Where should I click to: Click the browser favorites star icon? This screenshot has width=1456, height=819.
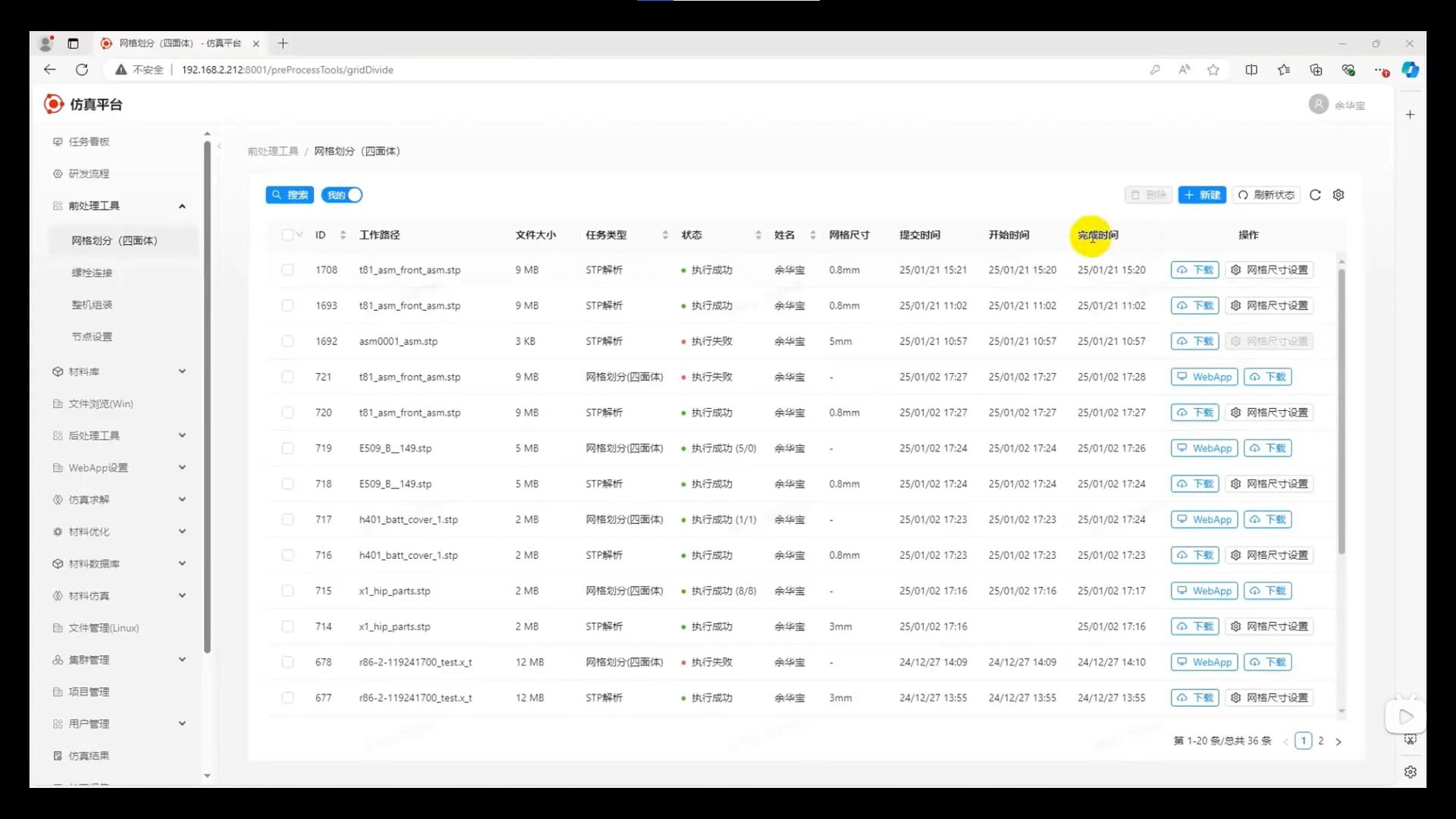(1213, 70)
